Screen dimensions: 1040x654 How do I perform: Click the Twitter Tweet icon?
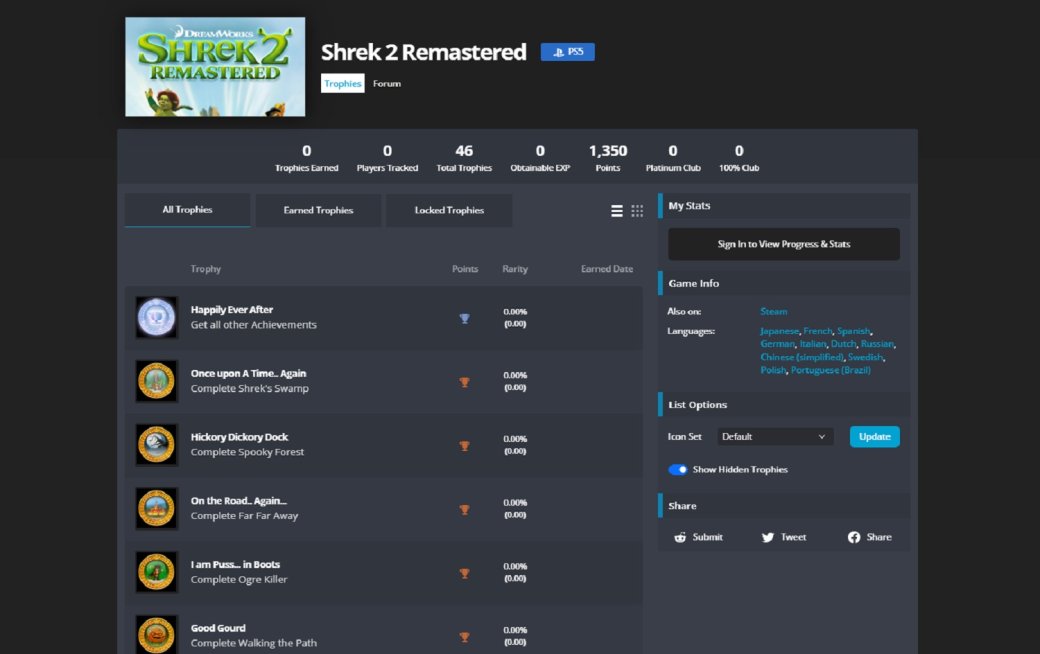coord(768,537)
